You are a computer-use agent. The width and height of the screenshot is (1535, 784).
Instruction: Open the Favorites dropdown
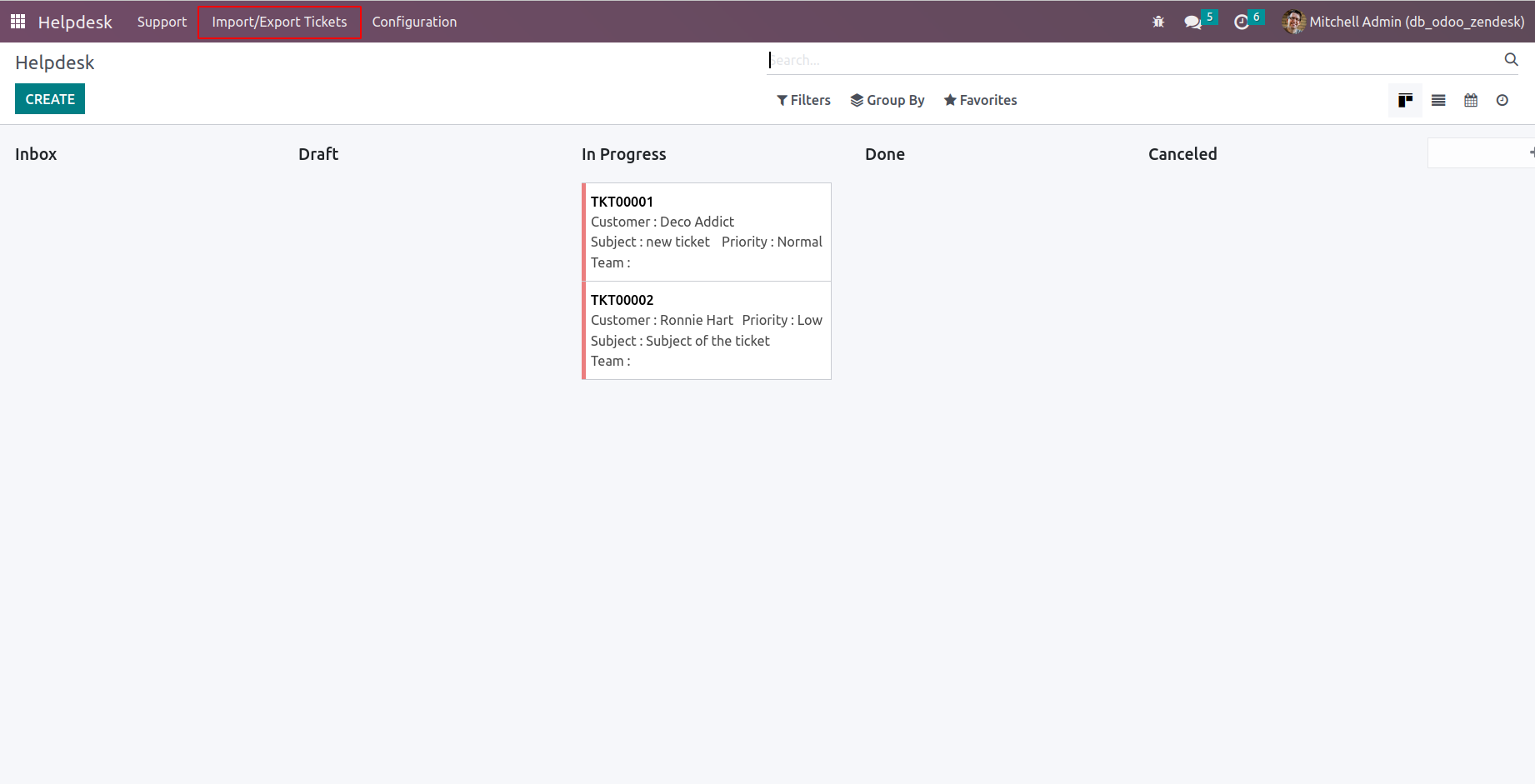[980, 100]
